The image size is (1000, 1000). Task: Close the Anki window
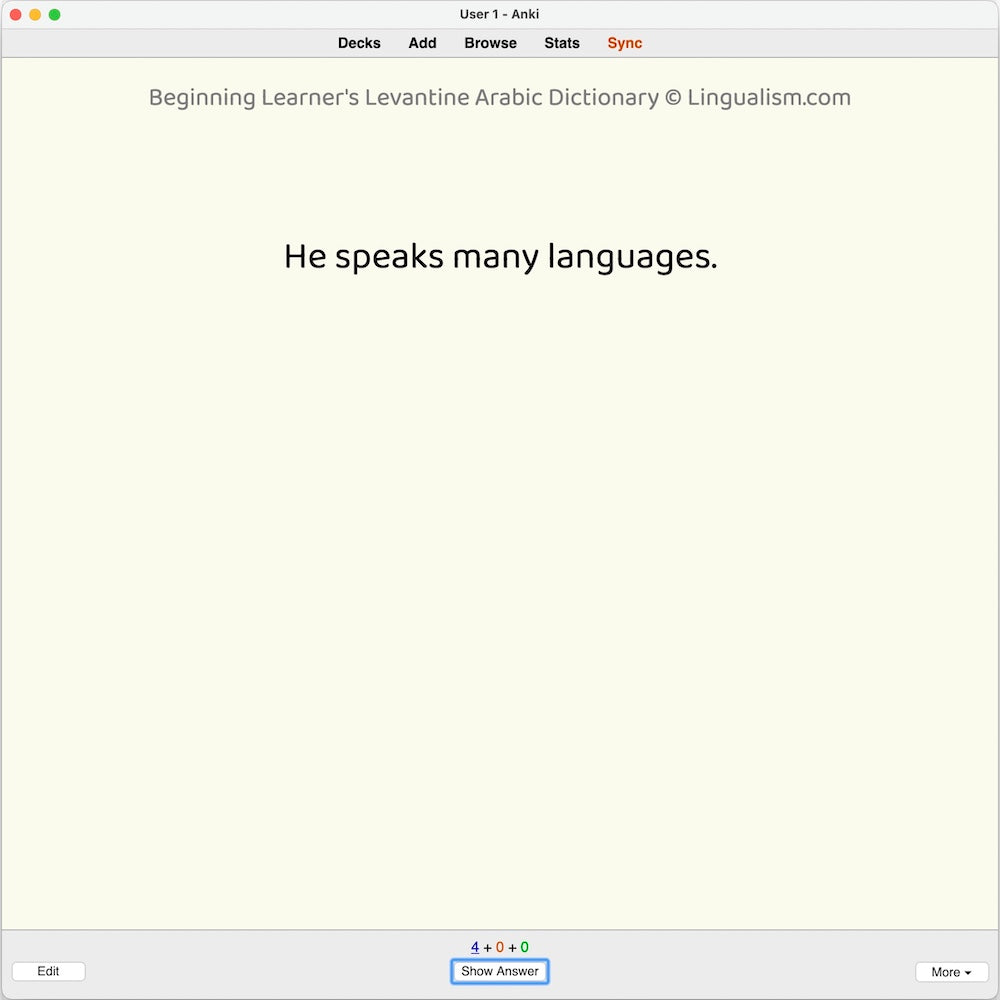15,14
